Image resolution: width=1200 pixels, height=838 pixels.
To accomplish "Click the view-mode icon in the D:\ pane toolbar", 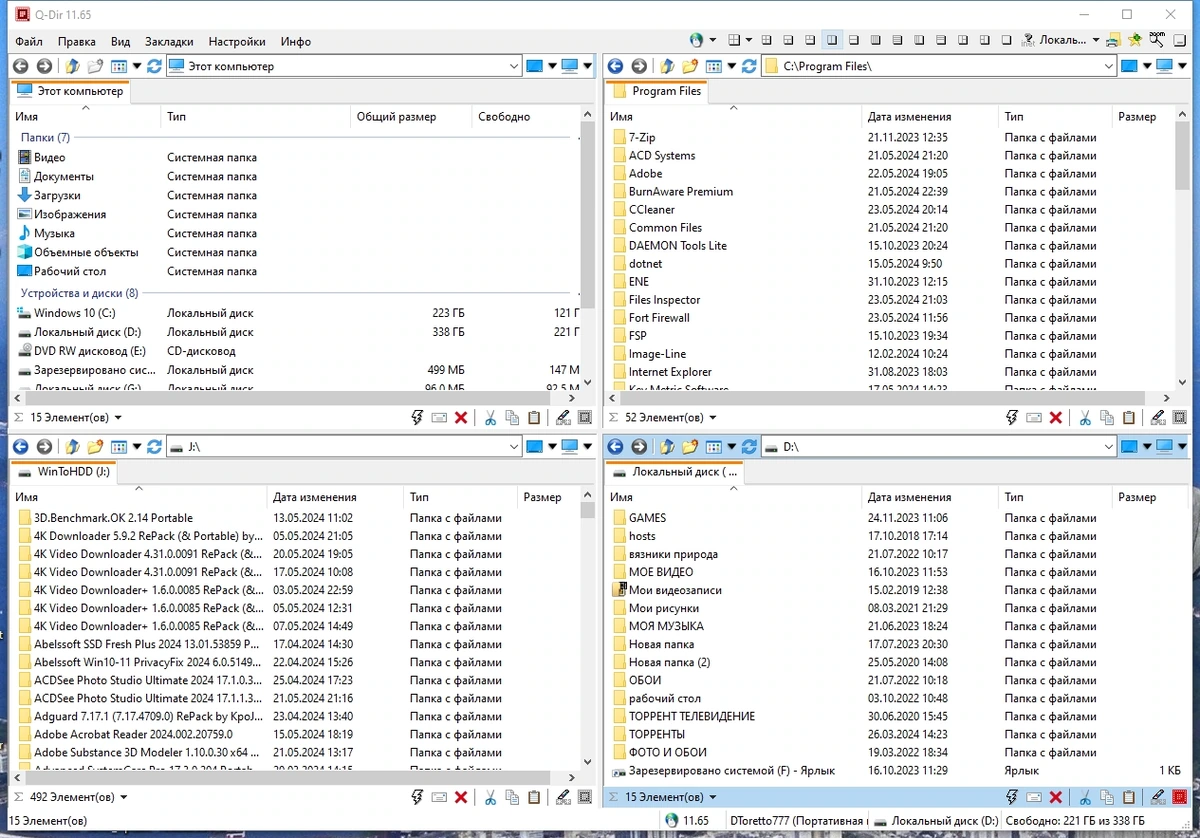I will [x=713, y=446].
